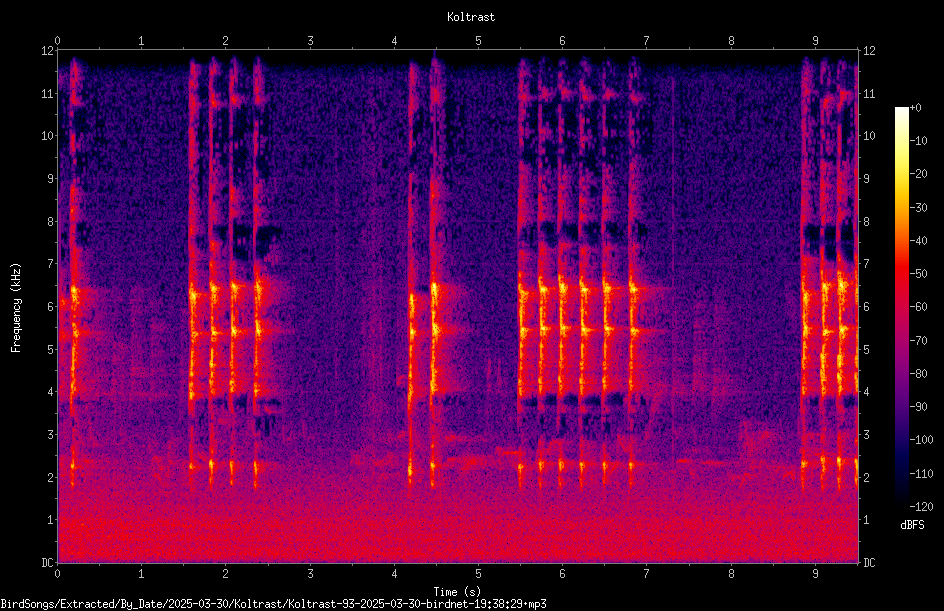Click the Koltrast mp3 file path text
The width and height of the screenshot is (944, 611).
tap(273, 604)
